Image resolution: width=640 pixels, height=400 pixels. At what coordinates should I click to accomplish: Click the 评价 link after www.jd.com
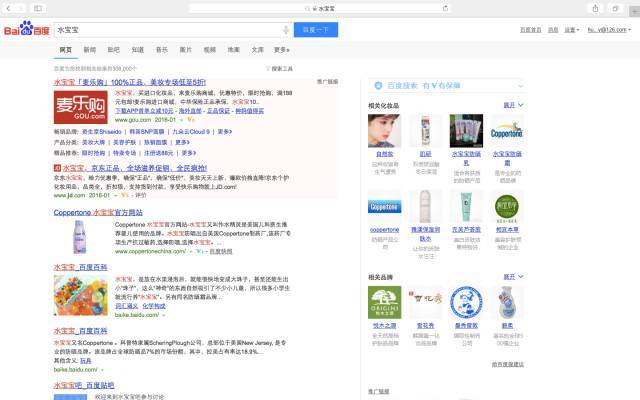click(x=140, y=196)
